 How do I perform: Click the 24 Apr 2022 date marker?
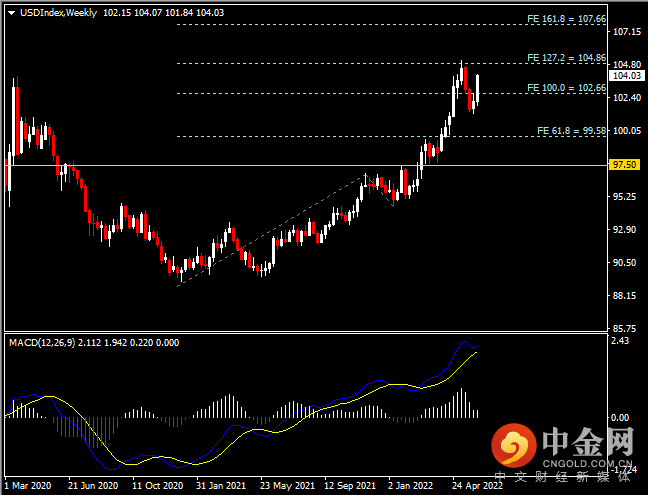coord(478,485)
